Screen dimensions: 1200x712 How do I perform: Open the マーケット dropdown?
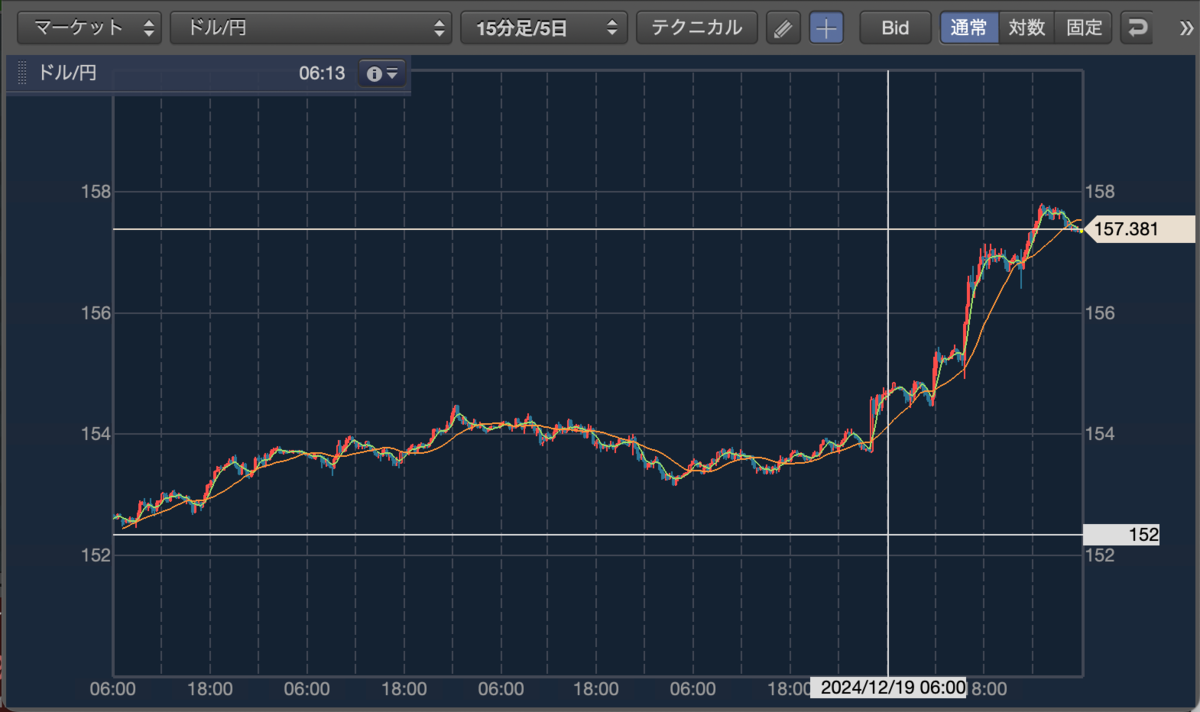point(89,27)
